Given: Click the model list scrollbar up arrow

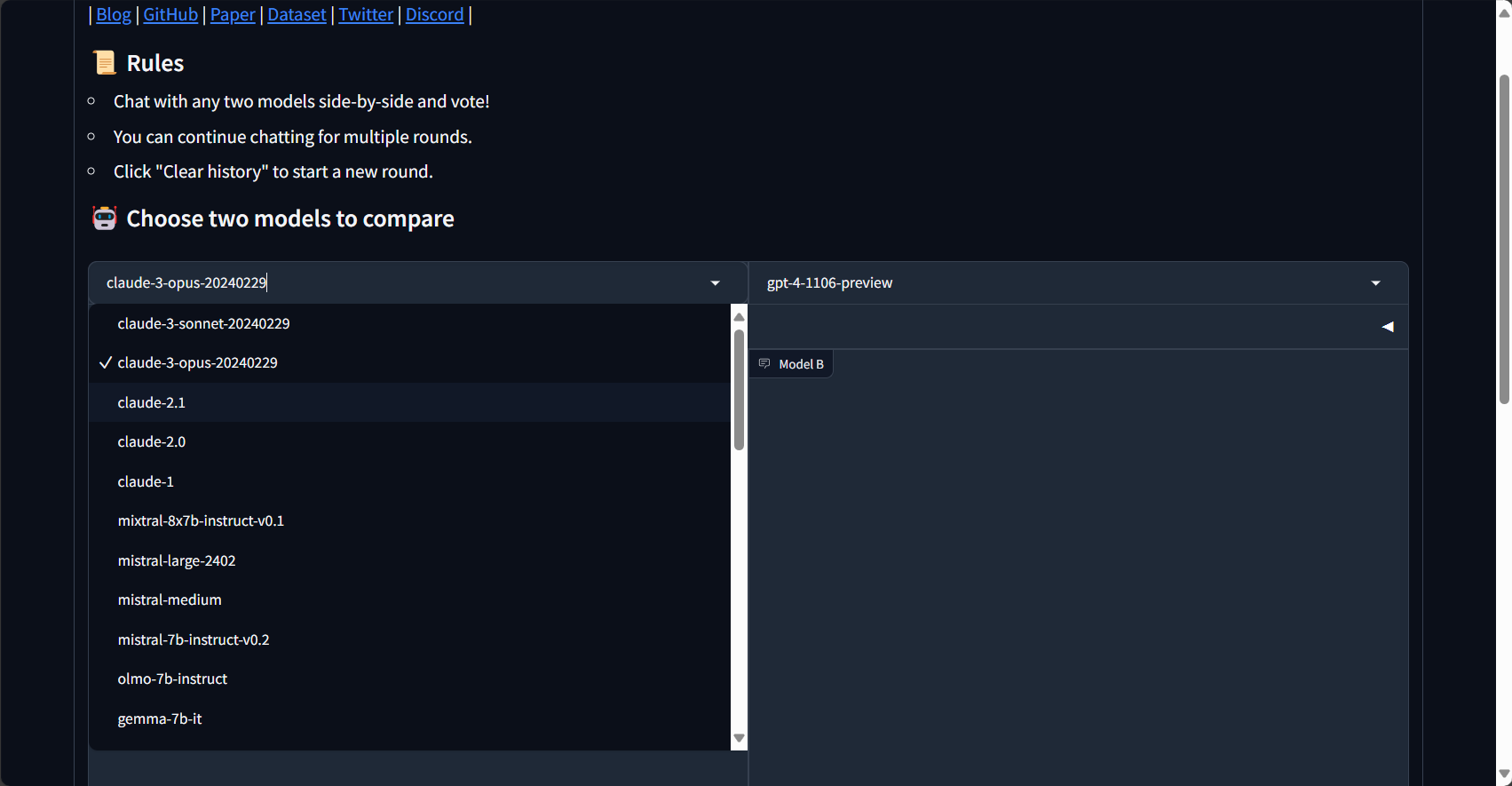Looking at the screenshot, I should click(x=739, y=316).
